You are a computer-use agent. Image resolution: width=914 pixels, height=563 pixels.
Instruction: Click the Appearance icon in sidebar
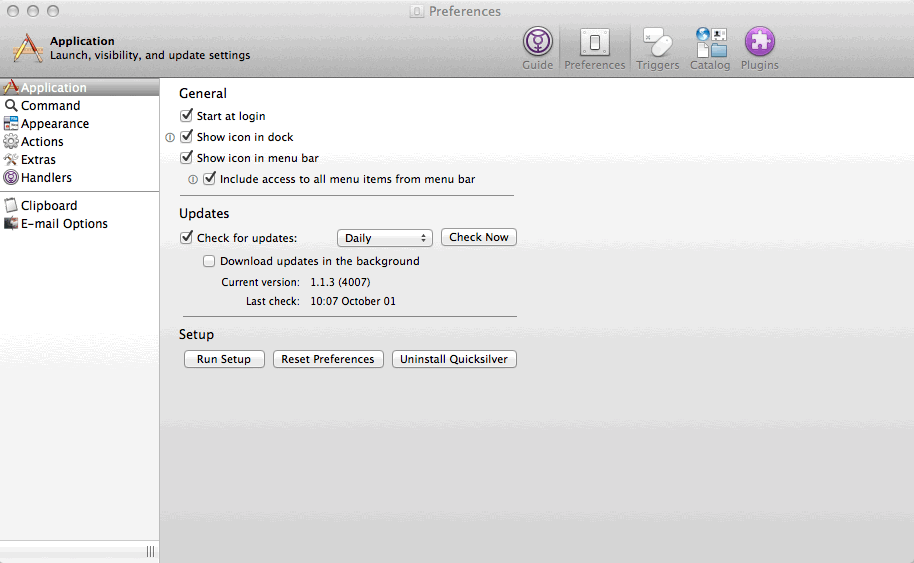pyautogui.click(x=10, y=124)
